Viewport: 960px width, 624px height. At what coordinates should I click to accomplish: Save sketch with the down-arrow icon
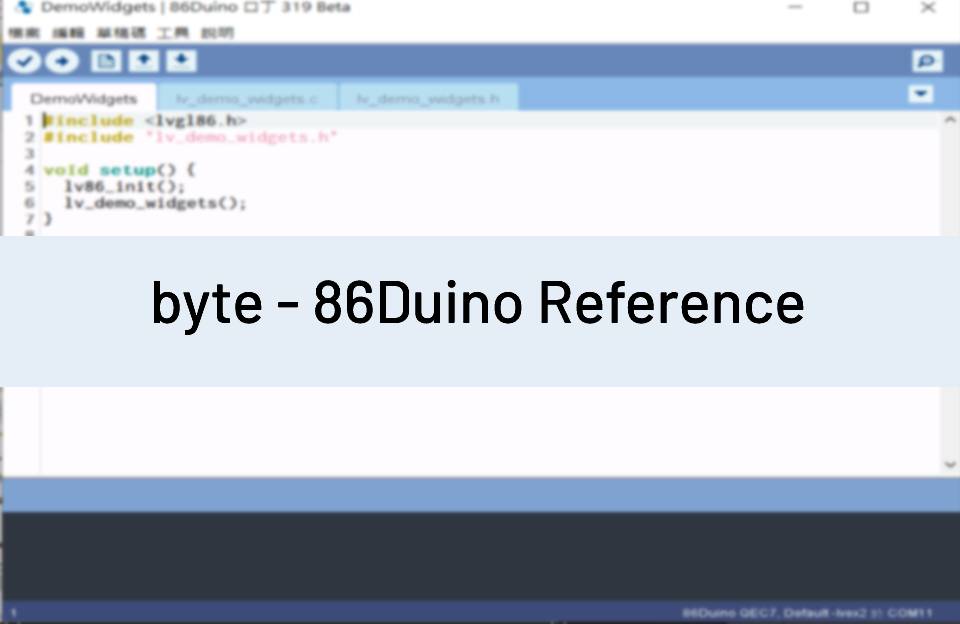click(x=181, y=61)
